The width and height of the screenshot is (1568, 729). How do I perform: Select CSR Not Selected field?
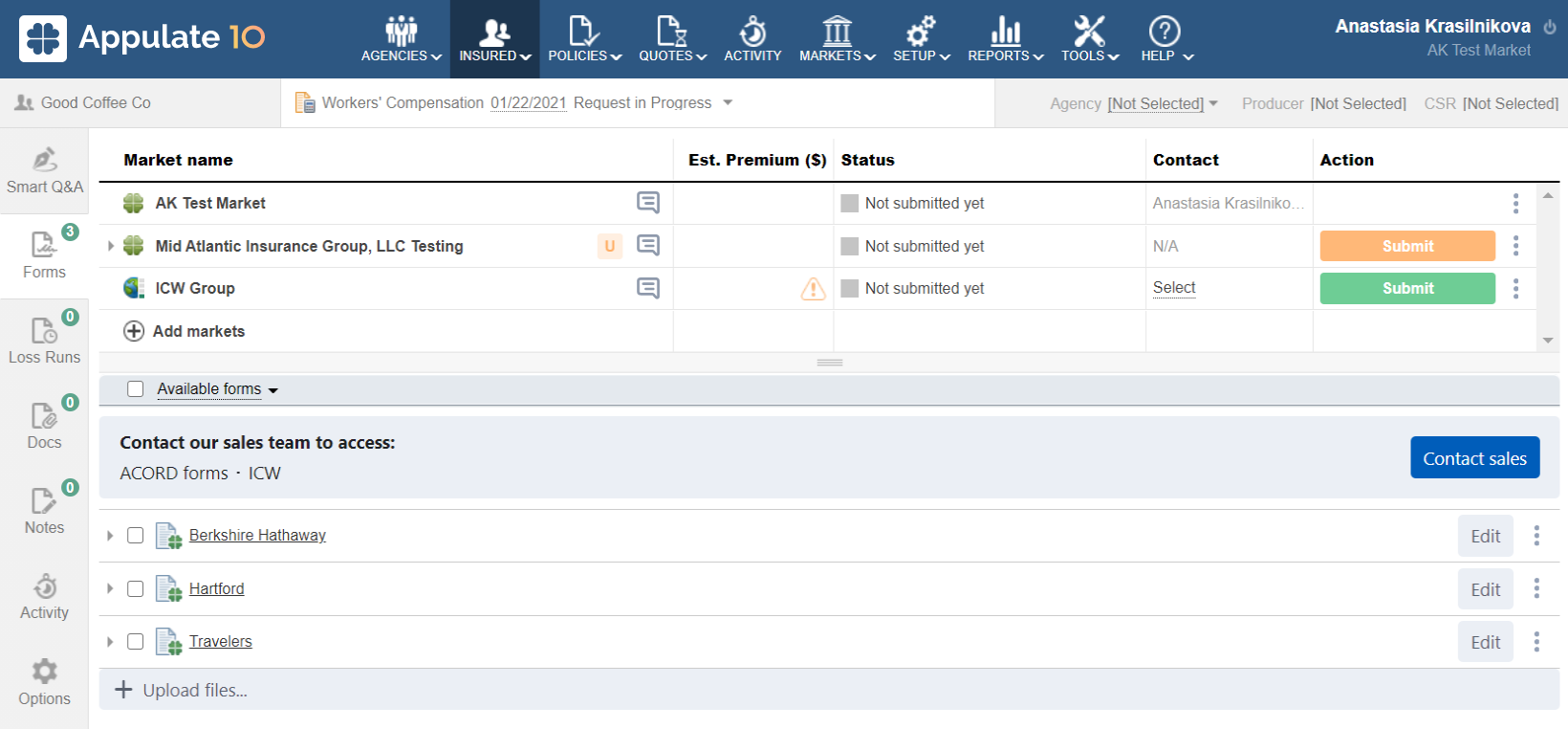(1510, 103)
